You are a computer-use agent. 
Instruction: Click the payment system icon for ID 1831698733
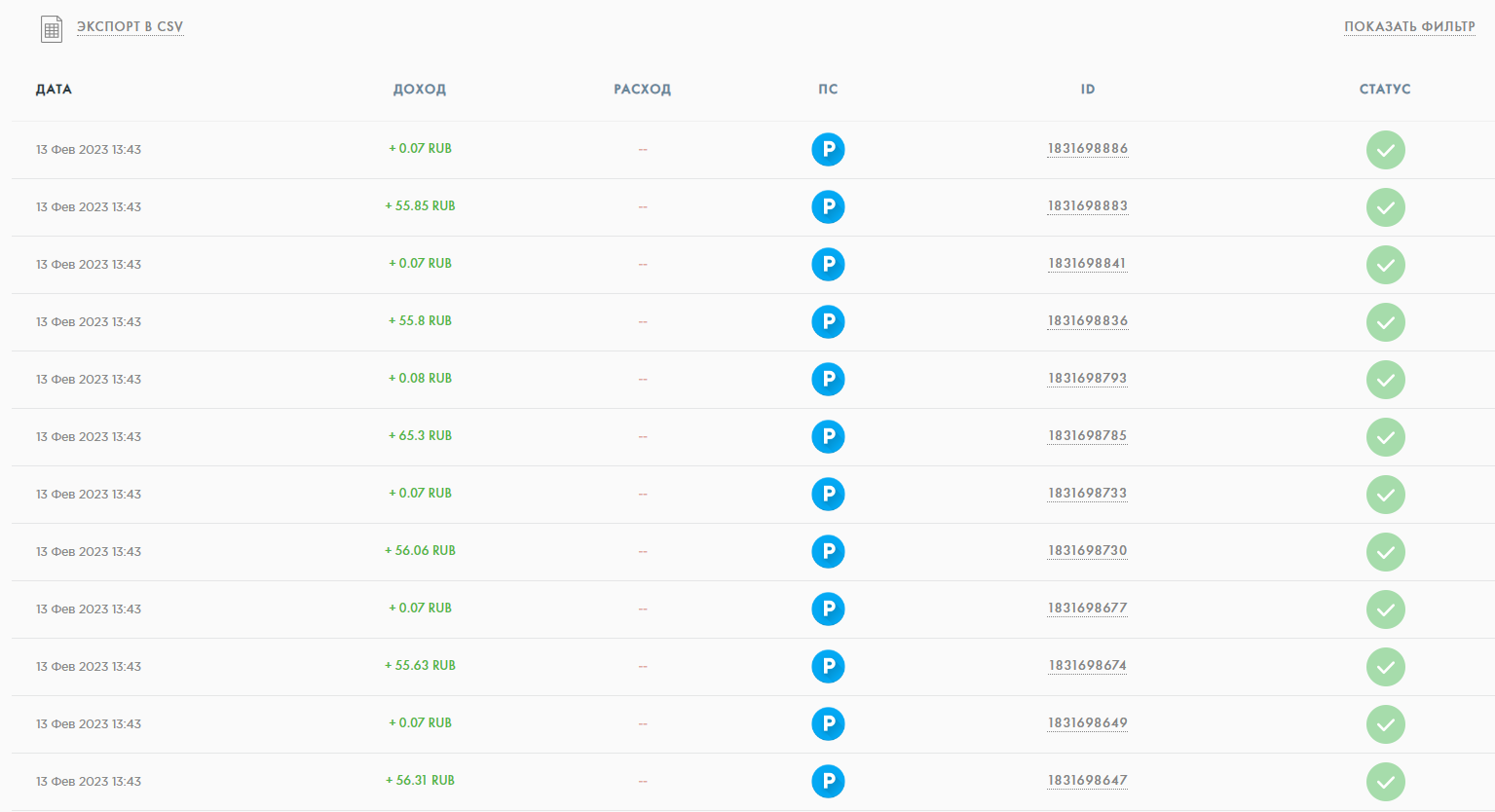pos(828,495)
